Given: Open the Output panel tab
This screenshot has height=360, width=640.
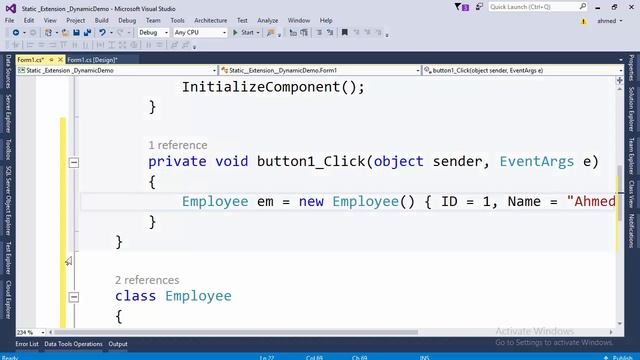Looking at the screenshot, I should coord(118,344).
